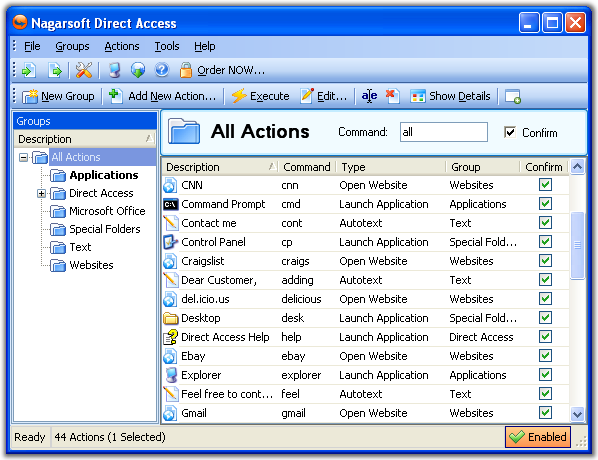This screenshot has width=598, height=460.
Task: Click the vertical scrollbar thumb
Action: [577, 245]
